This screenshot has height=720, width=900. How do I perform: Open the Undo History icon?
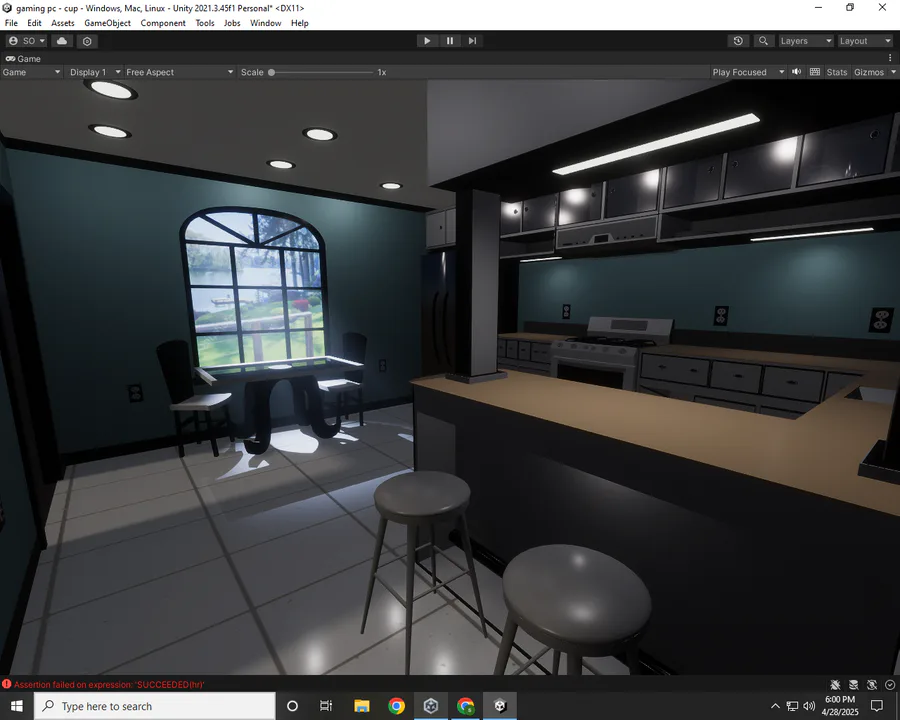738,41
